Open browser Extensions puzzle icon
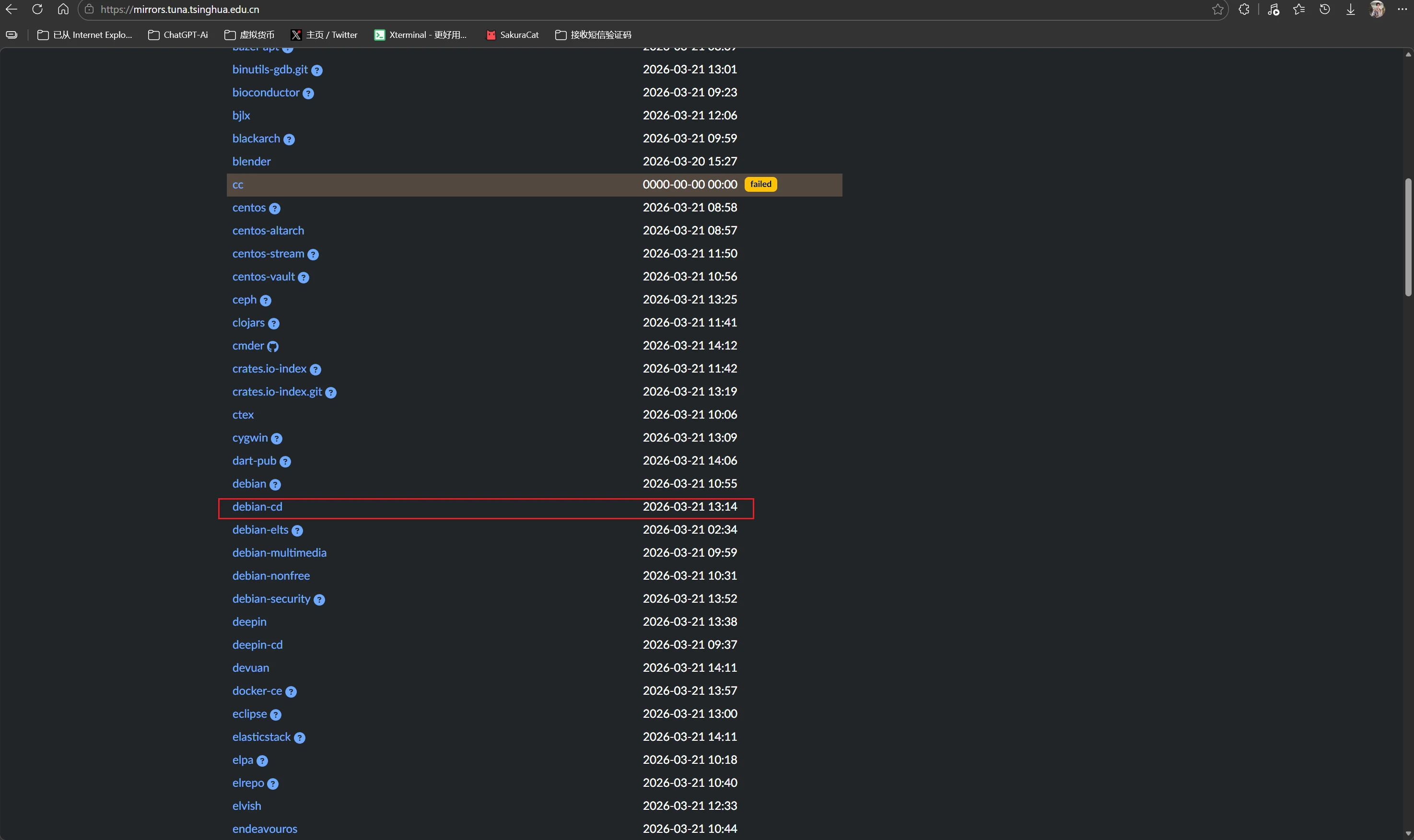The width and height of the screenshot is (1414, 840). (x=1244, y=10)
